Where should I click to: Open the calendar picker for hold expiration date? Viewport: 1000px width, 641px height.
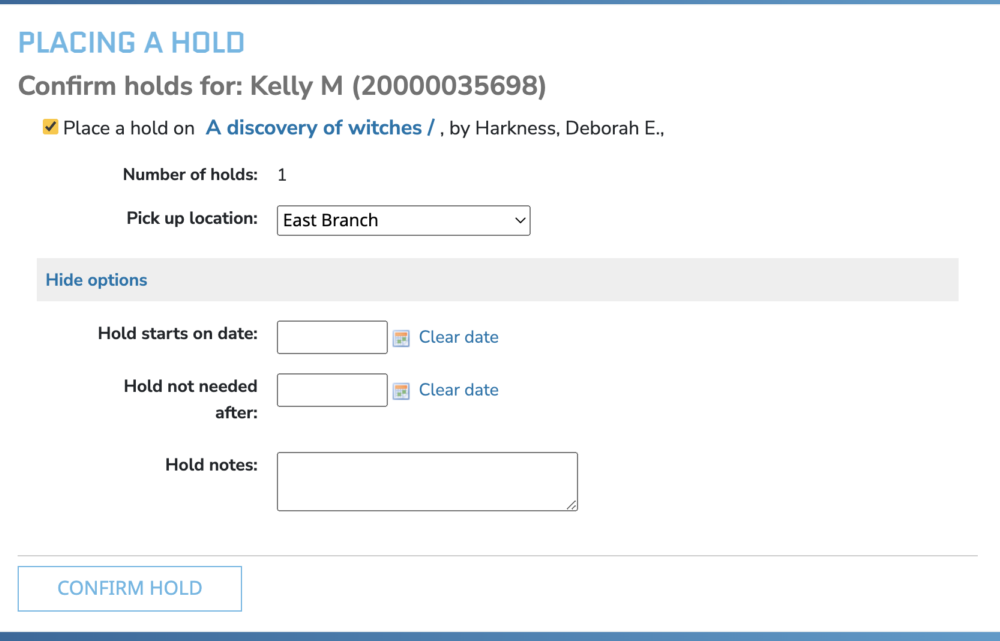(401, 390)
